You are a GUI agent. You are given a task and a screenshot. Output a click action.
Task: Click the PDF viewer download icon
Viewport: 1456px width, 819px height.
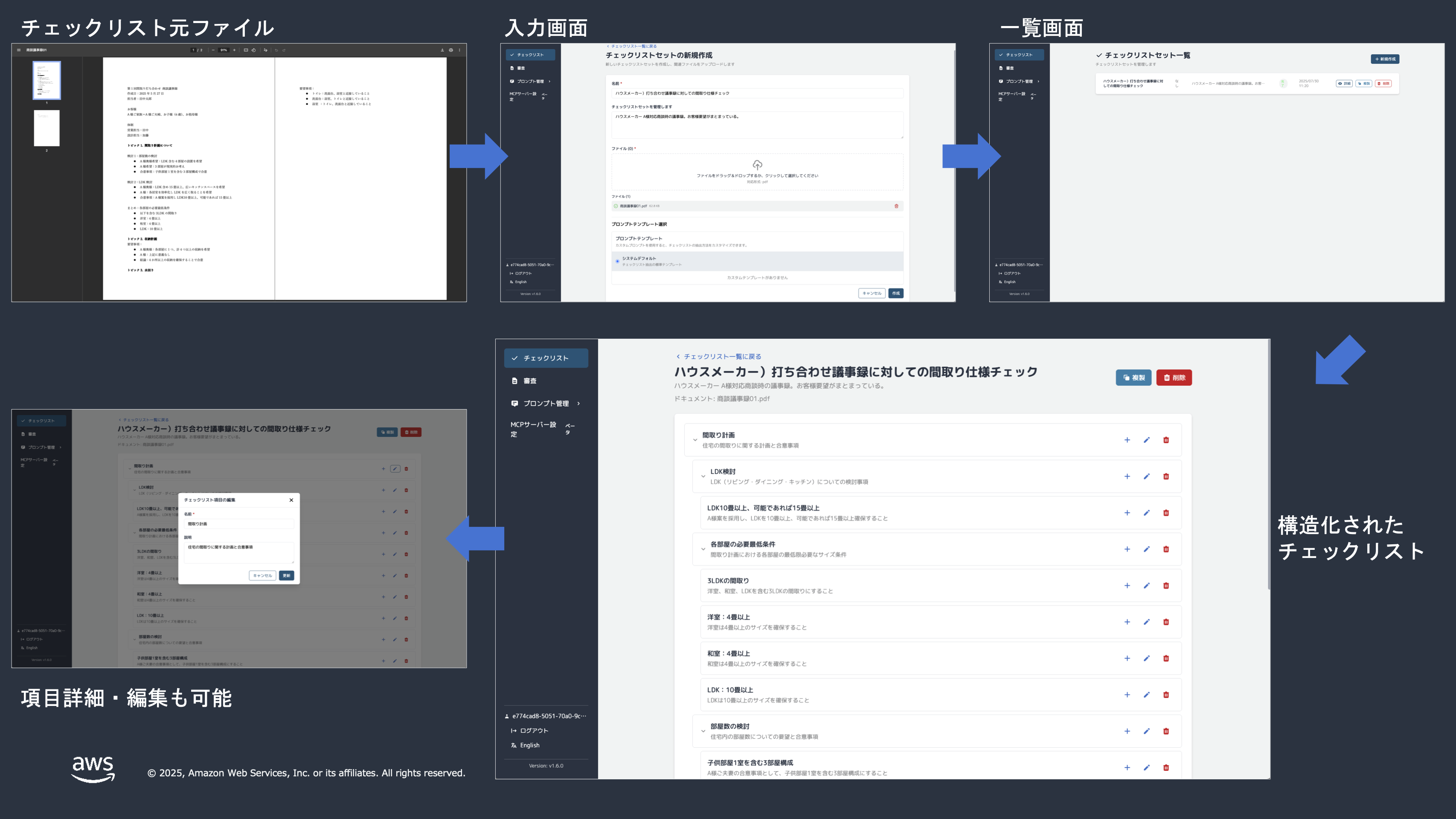442,50
